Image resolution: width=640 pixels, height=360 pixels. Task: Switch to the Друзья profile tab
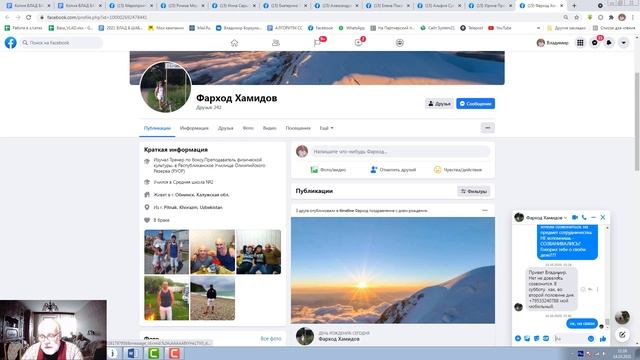(225, 128)
